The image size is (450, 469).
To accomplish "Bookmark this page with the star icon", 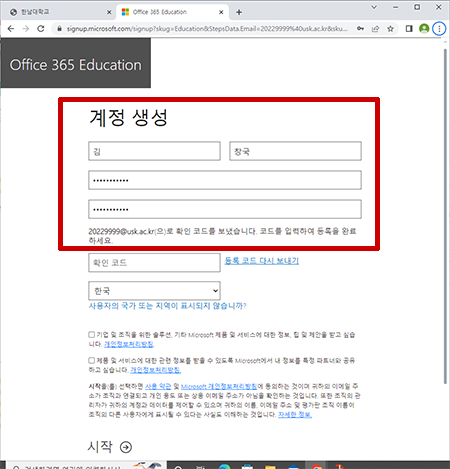I will click(x=390, y=29).
